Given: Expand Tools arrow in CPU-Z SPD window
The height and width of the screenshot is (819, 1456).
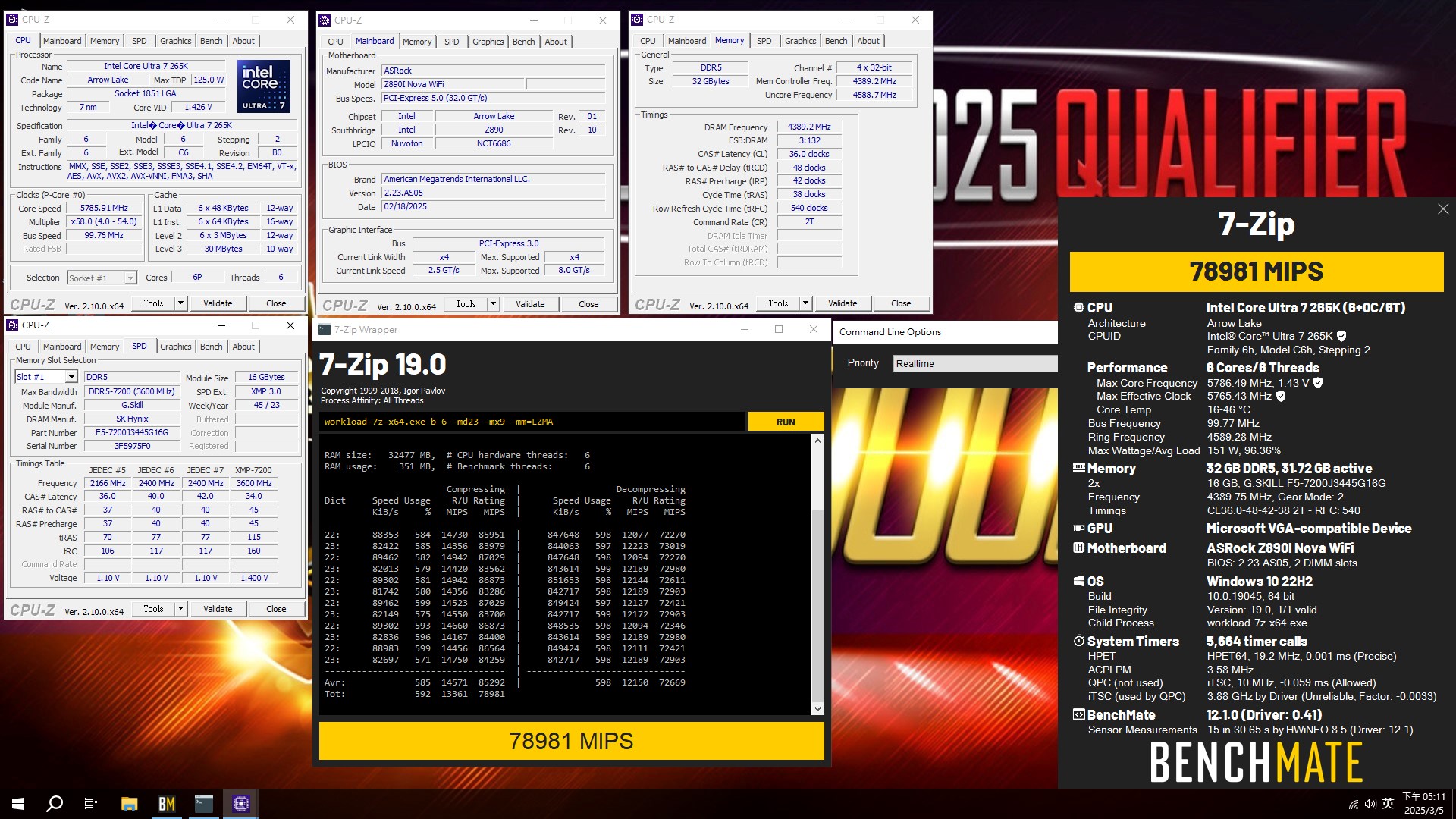Looking at the screenshot, I should 180,609.
